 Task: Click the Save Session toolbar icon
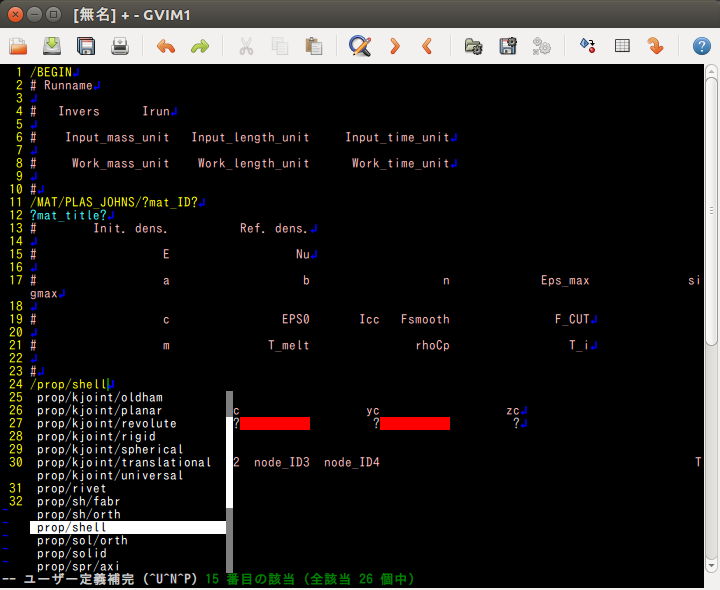pyautogui.click(x=508, y=46)
